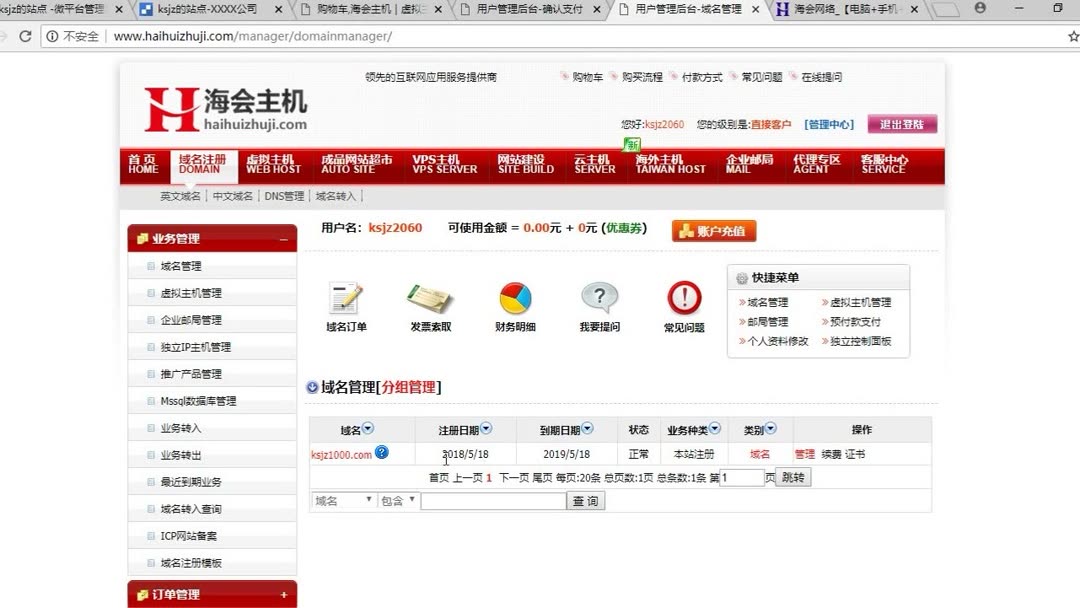This screenshot has height=608, width=1080.
Task: Click the 退出登录 logout button
Action: (x=901, y=122)
